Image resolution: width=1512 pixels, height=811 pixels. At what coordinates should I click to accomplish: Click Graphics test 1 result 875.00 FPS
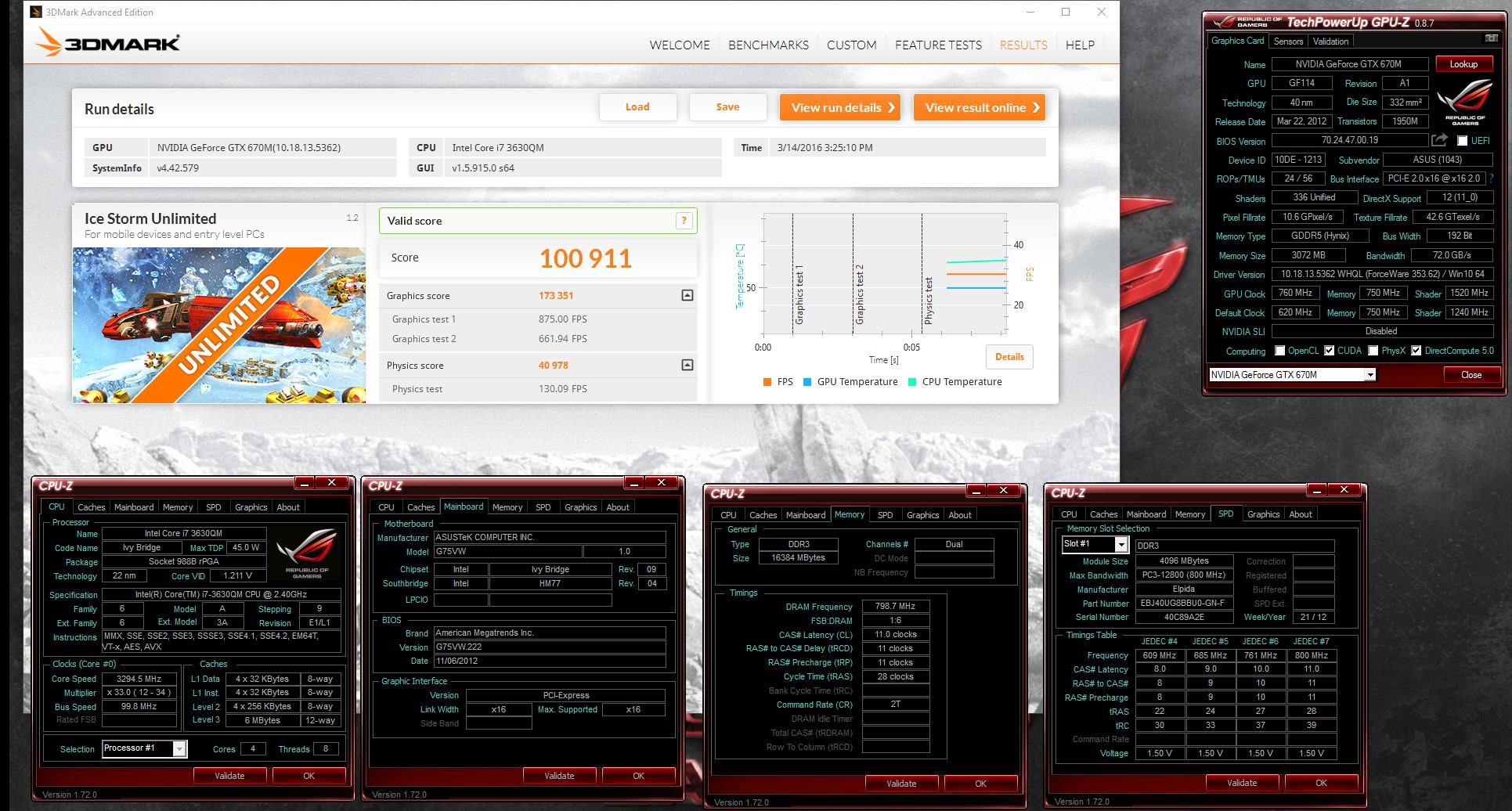[562, 319]
